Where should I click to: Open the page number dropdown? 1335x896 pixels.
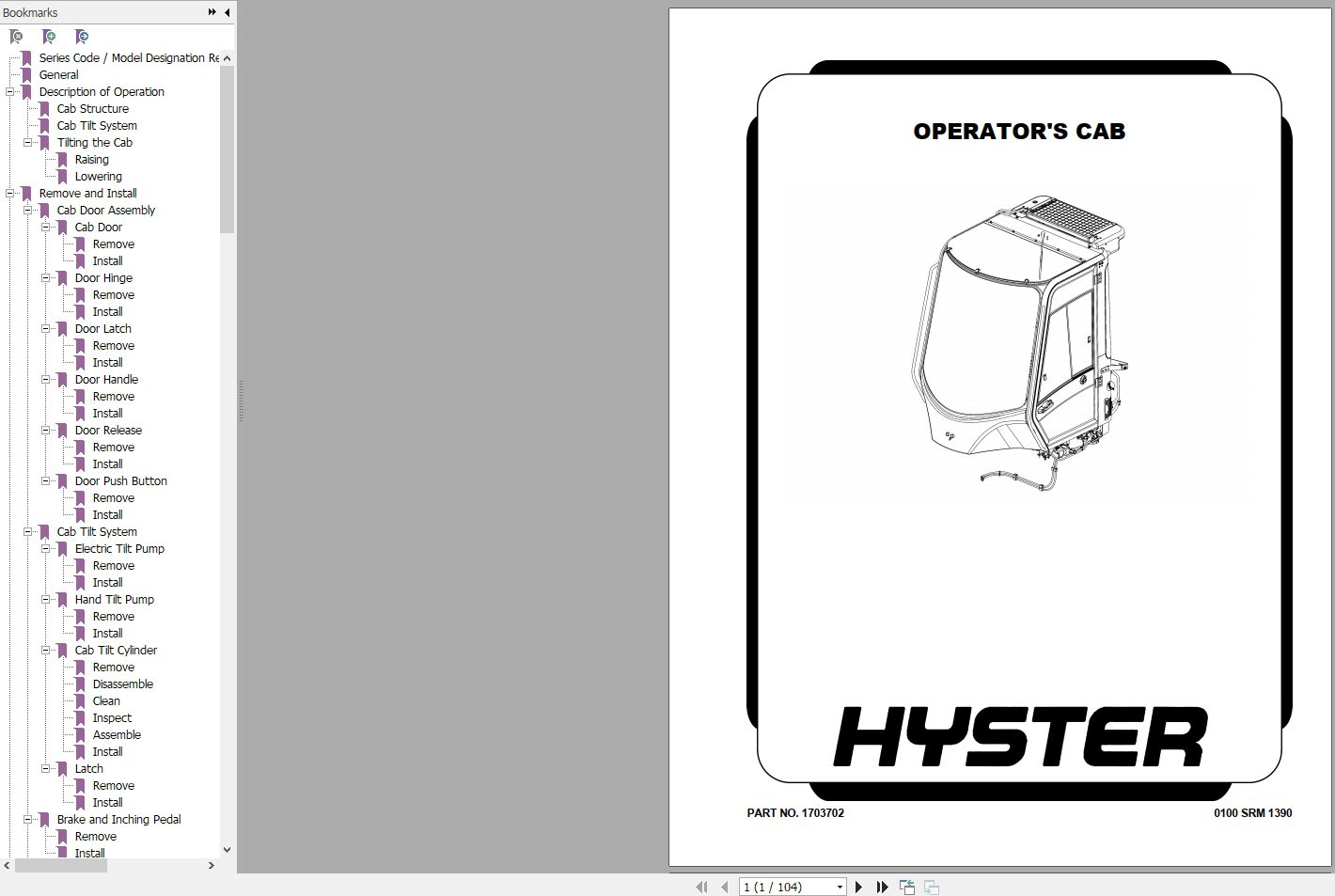pos(840,887)
